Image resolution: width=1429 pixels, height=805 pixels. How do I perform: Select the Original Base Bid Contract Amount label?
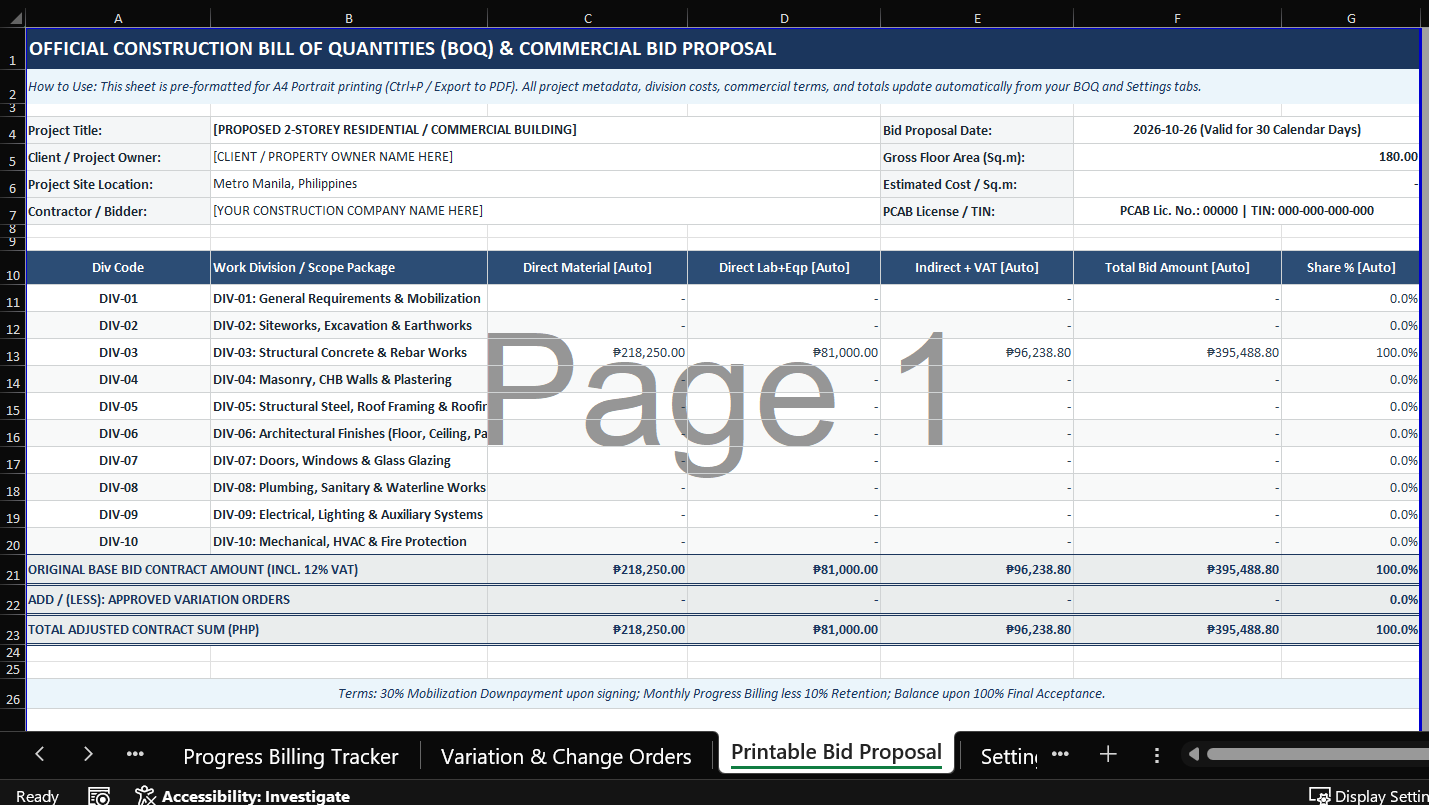[257, 569]
